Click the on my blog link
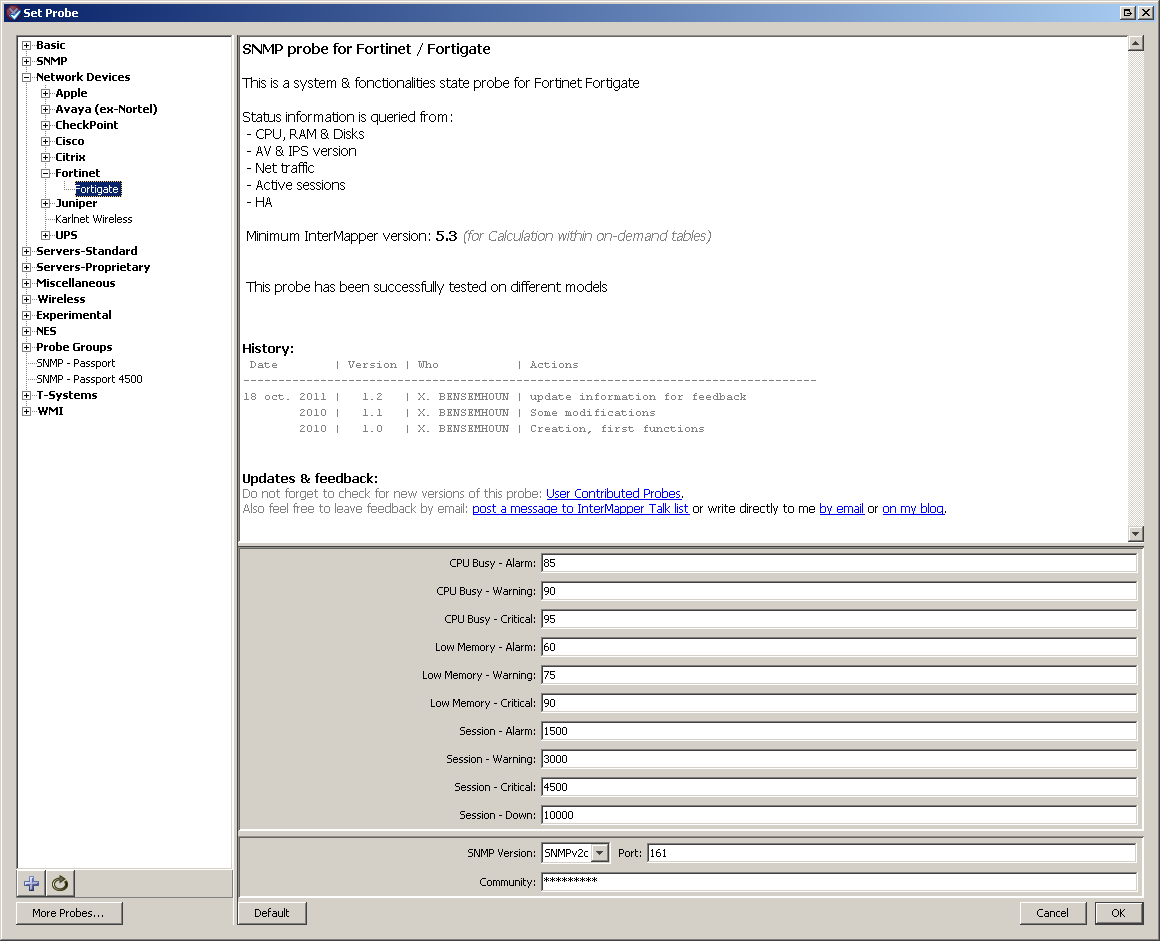Screen dimensions: 1160x941 pyautogui.click(x=913, y=509)
